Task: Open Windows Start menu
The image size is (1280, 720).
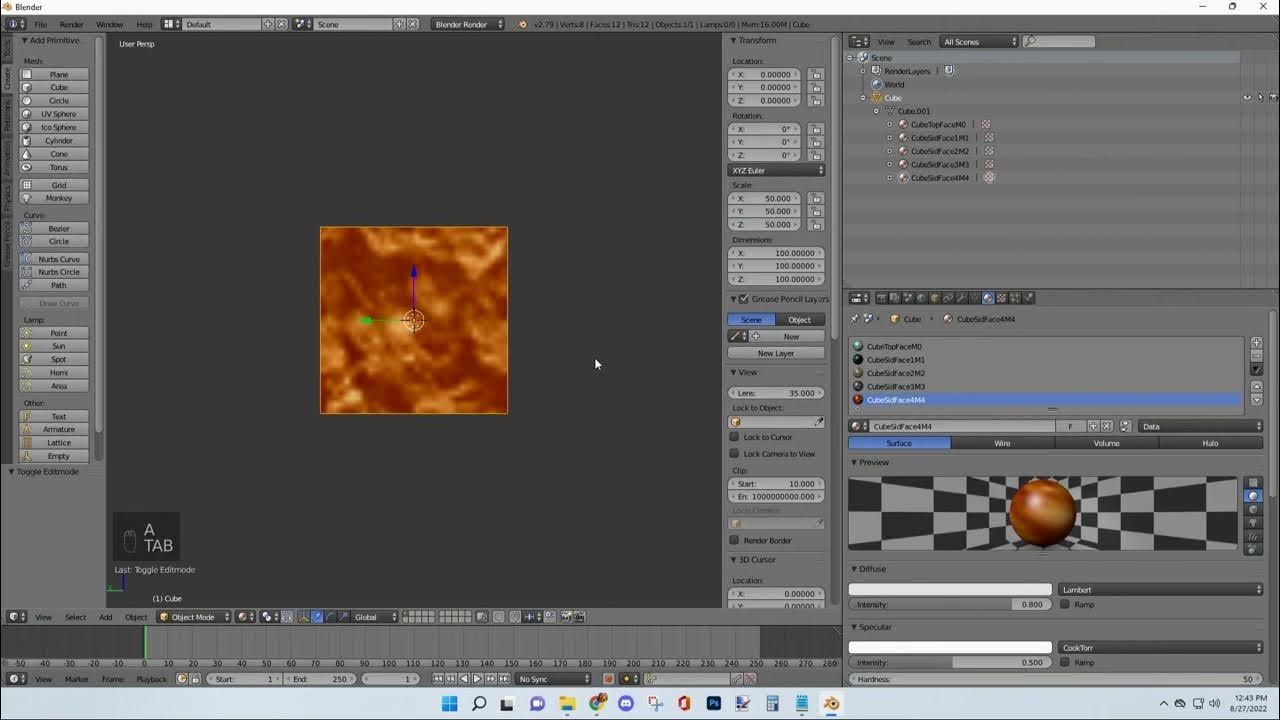Action: [450, 704]
